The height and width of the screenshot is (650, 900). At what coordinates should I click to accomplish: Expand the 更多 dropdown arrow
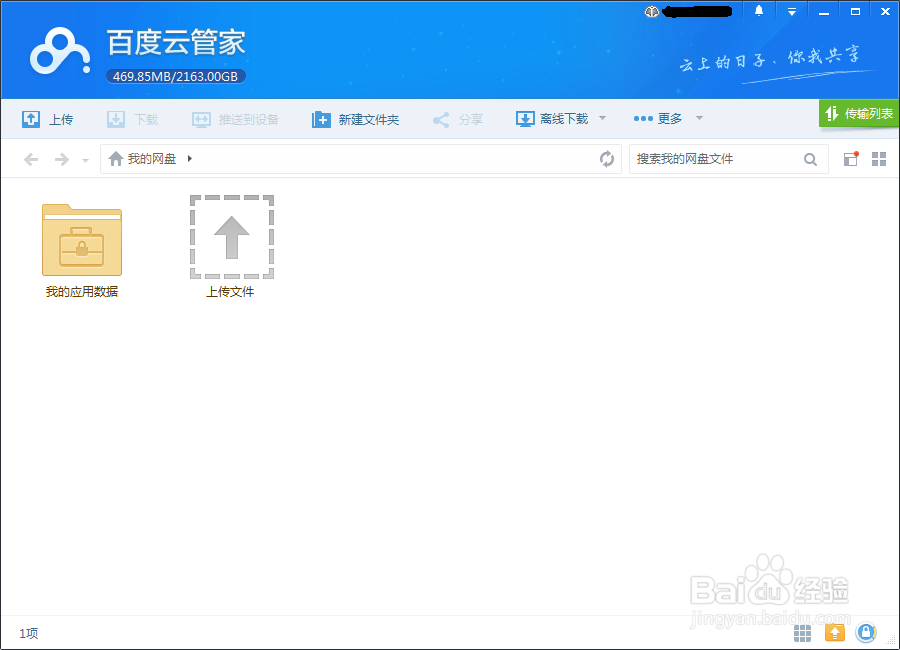(699, 118)
